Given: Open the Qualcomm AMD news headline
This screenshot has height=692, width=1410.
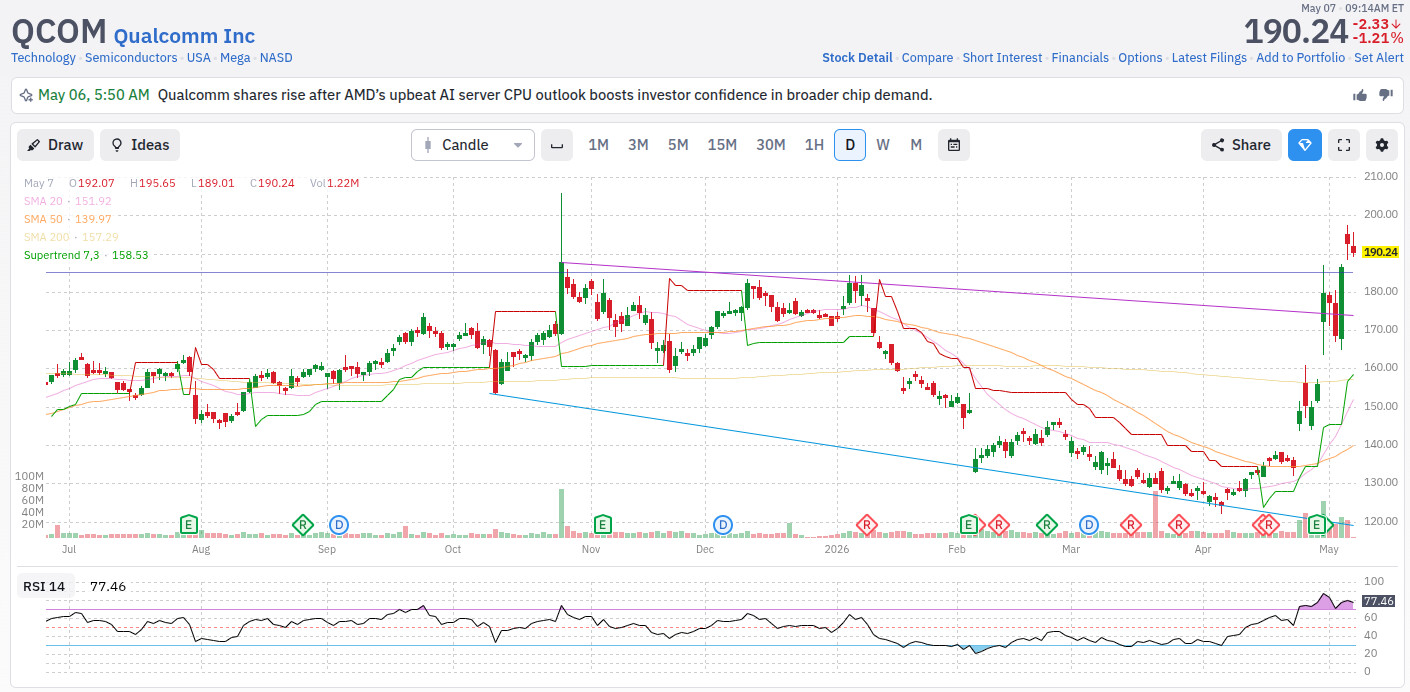Looking at the screenshot, I should pyautogui.click(x=545, y=95).
